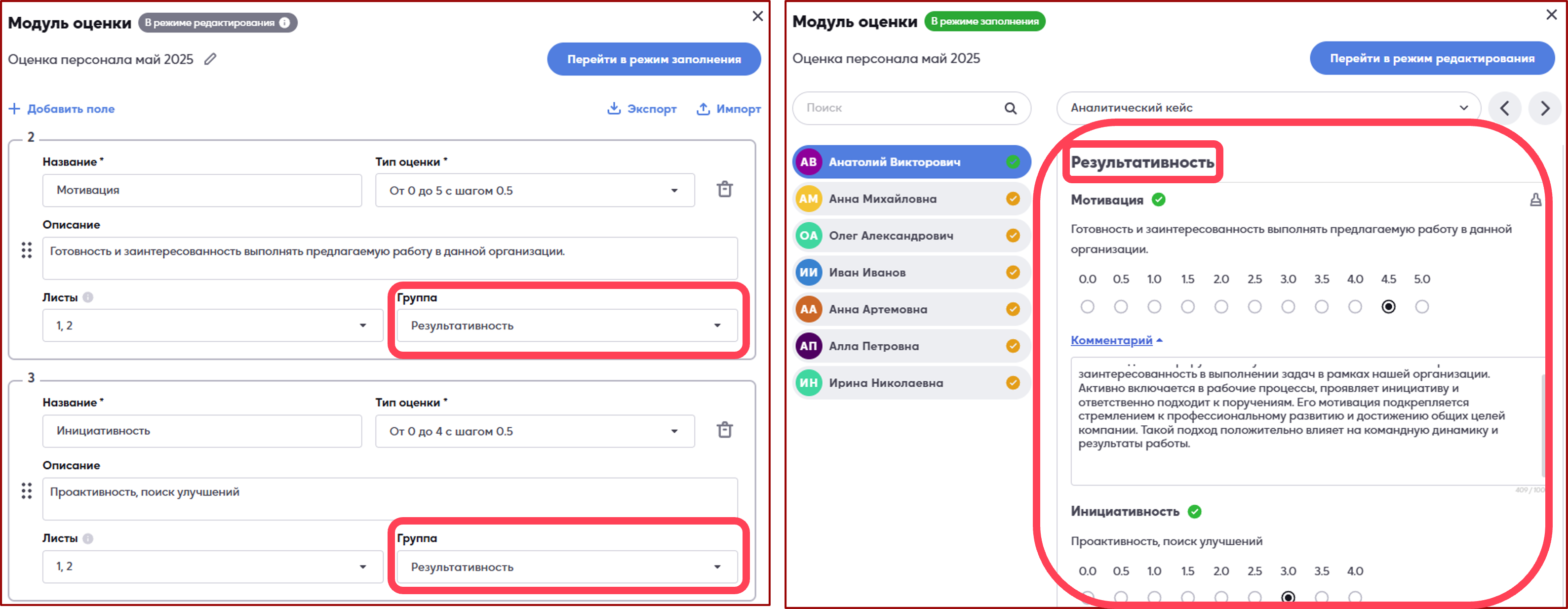Open the Тип оценки dropdown for Мотивация
Image resolution: width=1568 pixels, height=609 pixels.
[x=535, y=191]
